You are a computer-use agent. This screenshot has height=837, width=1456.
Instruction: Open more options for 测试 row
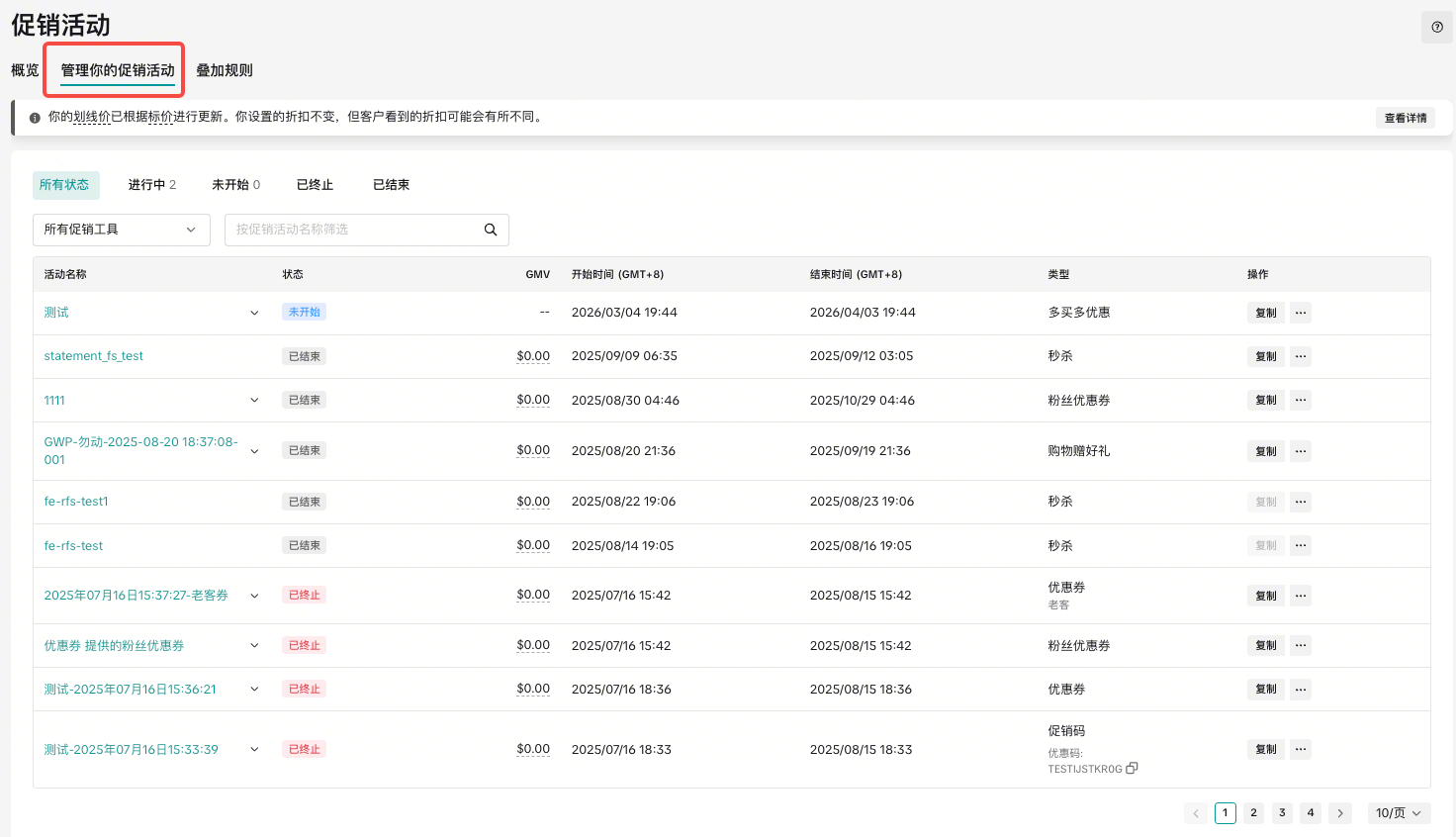point(1301,313)
